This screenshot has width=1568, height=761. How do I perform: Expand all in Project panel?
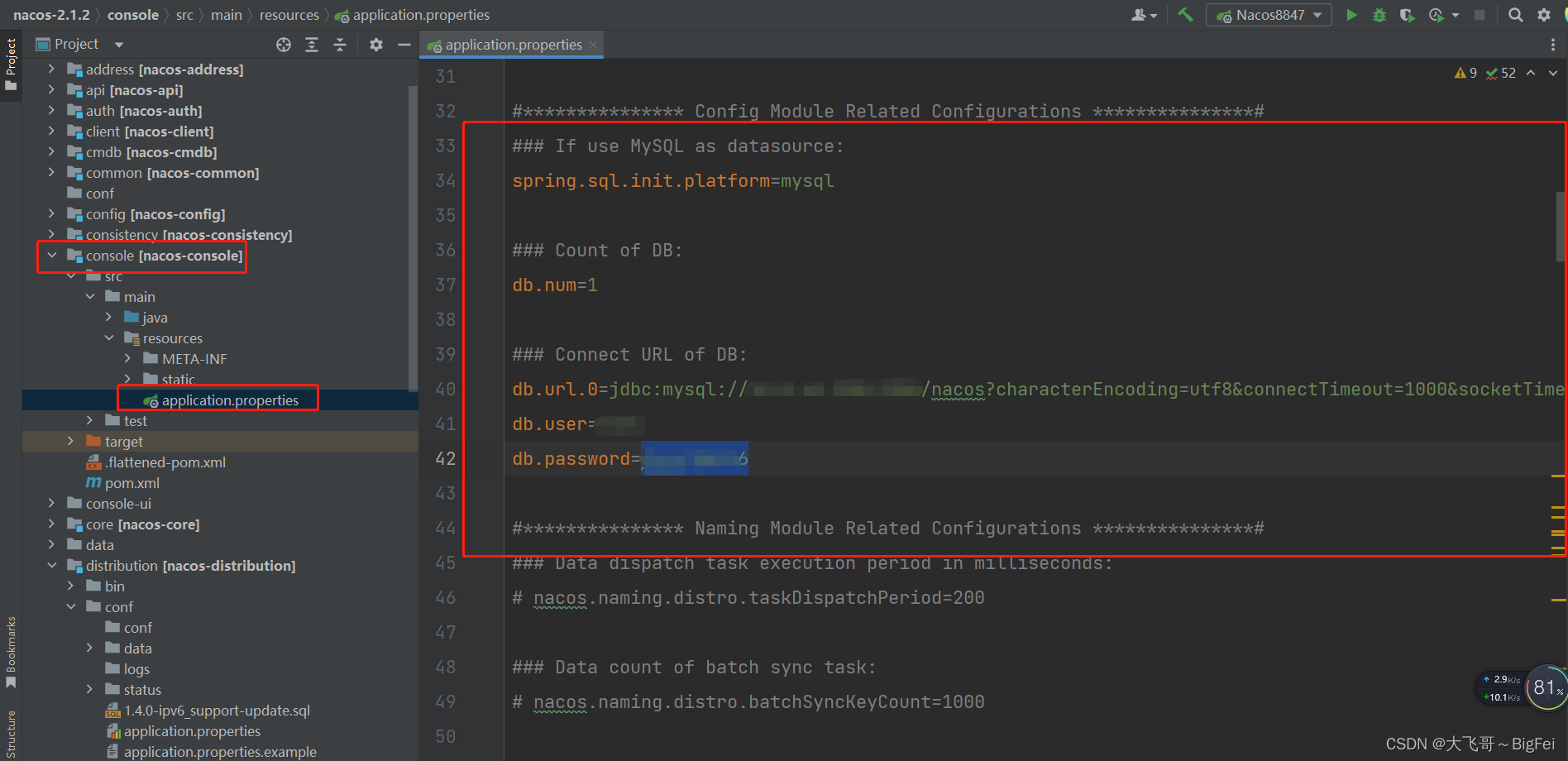click(312, 45)
